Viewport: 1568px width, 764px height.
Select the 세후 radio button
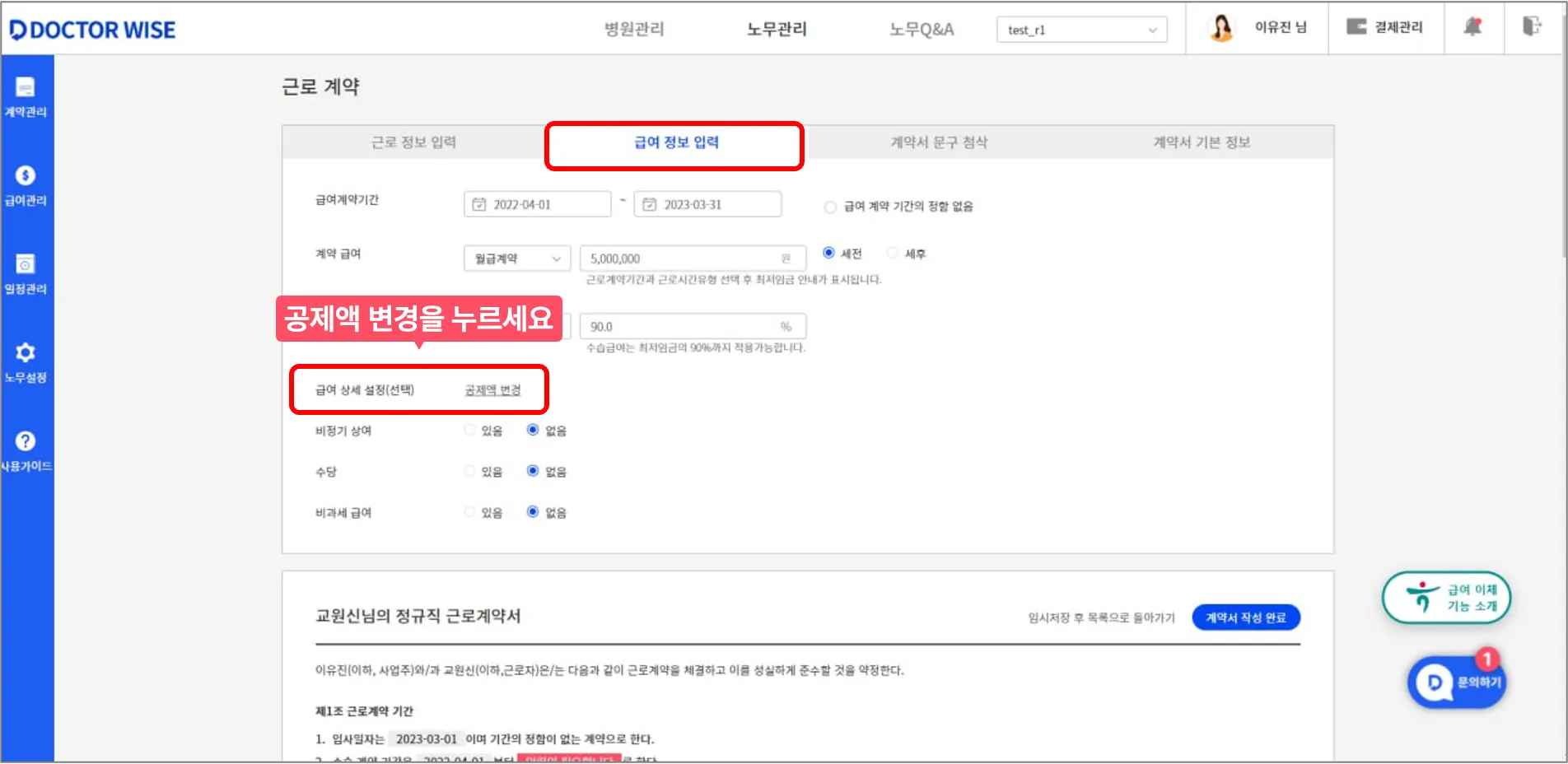892,253
